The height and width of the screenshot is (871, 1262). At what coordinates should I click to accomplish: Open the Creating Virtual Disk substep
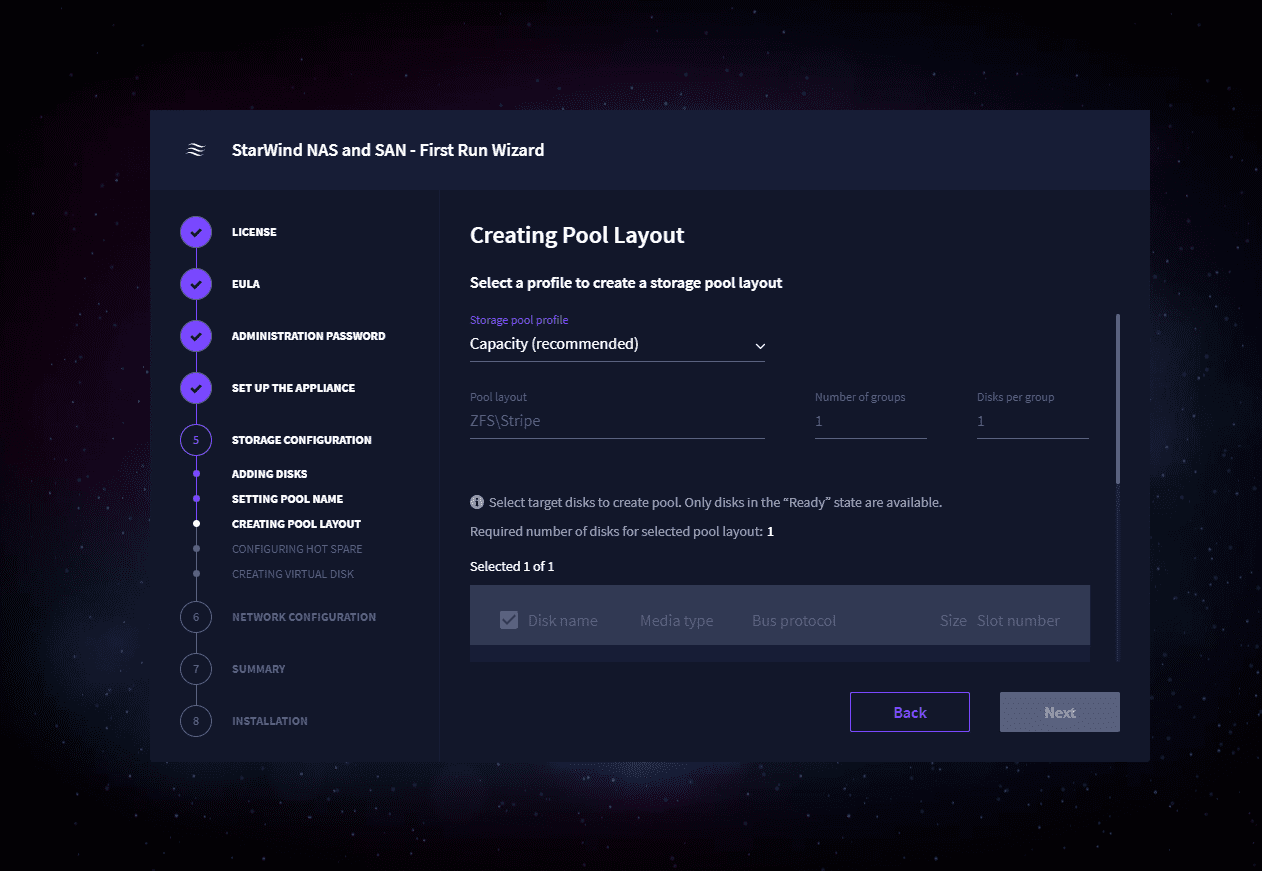click(x=293, y=574)
